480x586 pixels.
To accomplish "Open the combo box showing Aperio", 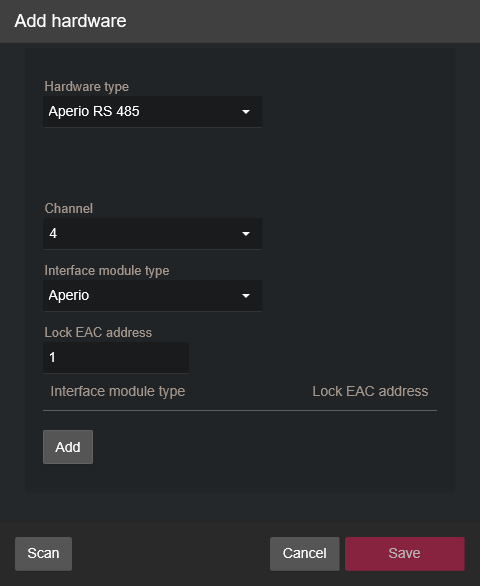I will point(153,296).
